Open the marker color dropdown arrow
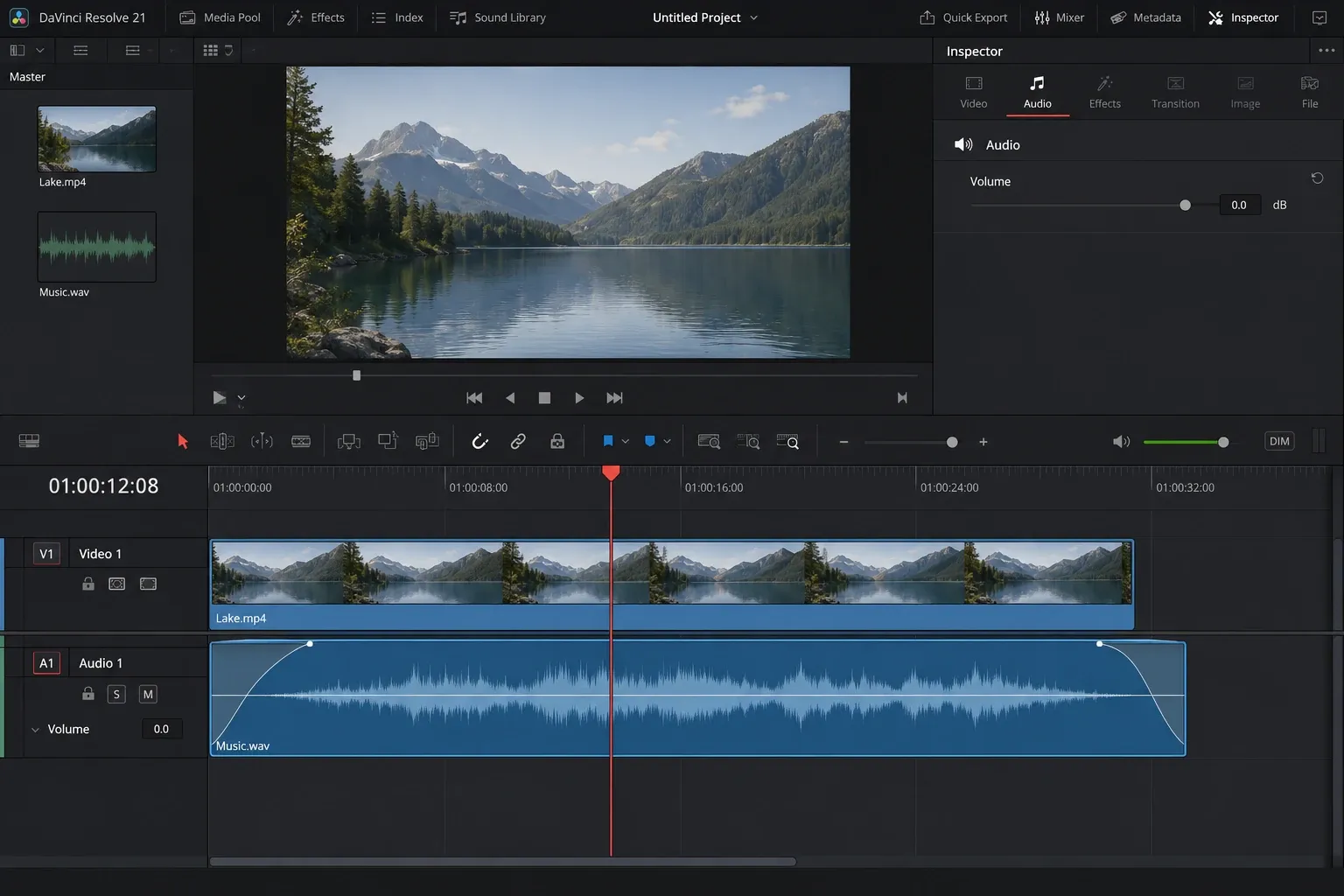Screen dimensions: 1344x896 [x=667, y=442]
